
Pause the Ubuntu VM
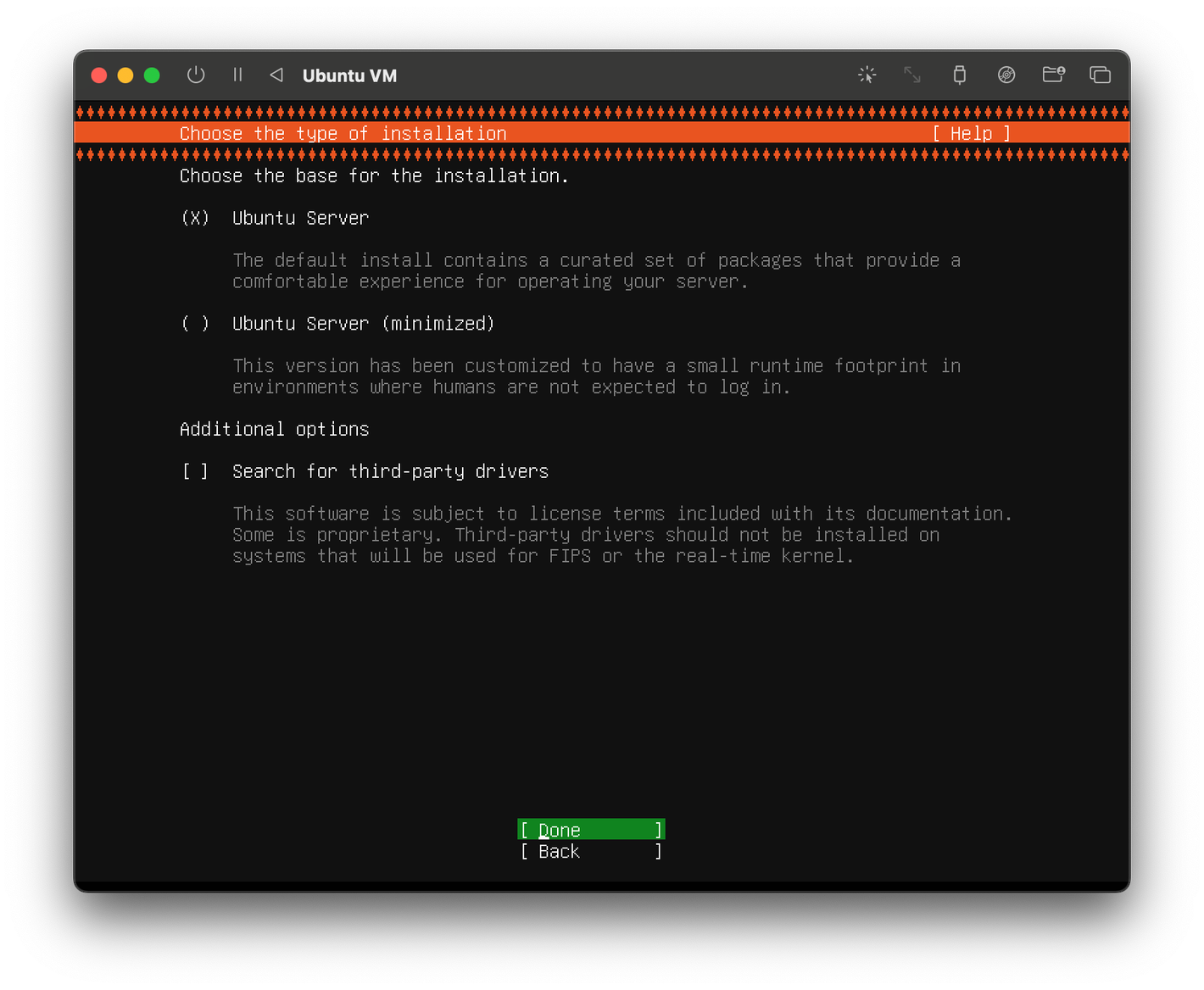237,75
